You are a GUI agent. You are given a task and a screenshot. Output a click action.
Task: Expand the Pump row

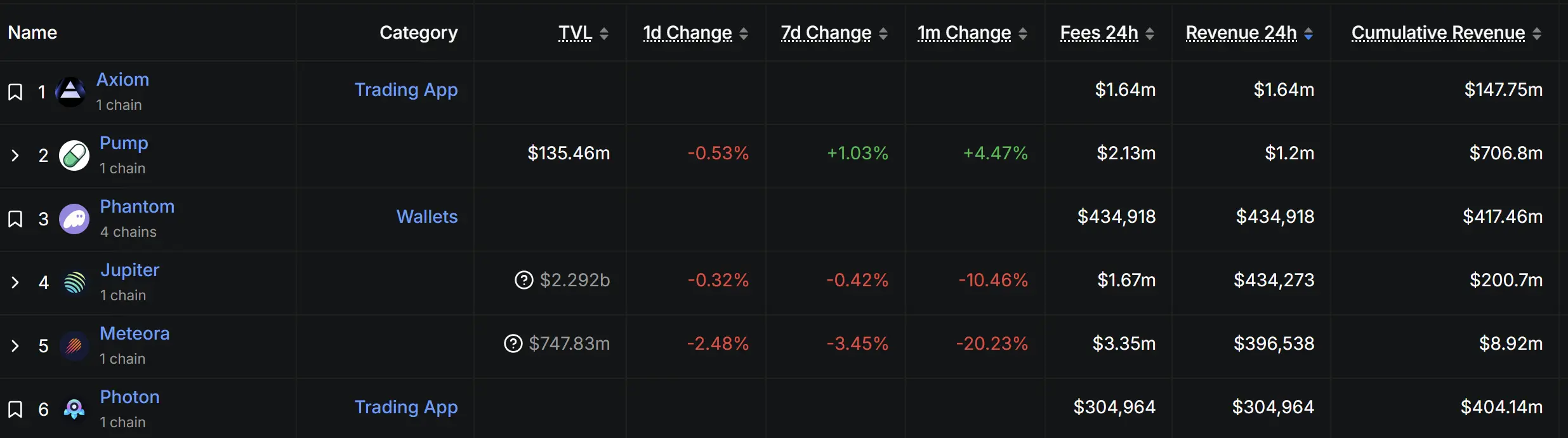point(15,156)
